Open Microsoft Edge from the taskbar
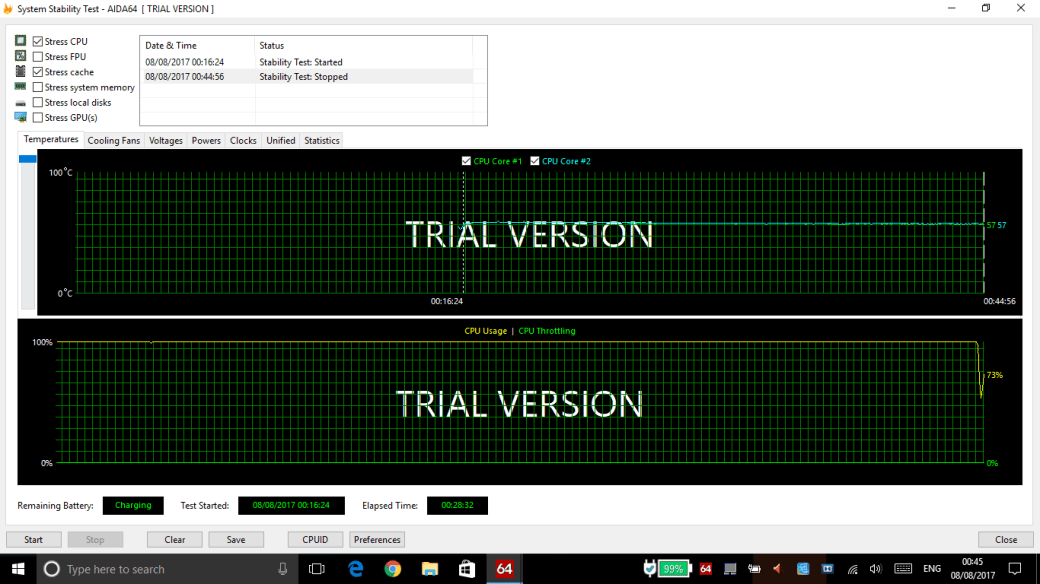Viewport: 1040px width, 584px height. coord(355,568)
